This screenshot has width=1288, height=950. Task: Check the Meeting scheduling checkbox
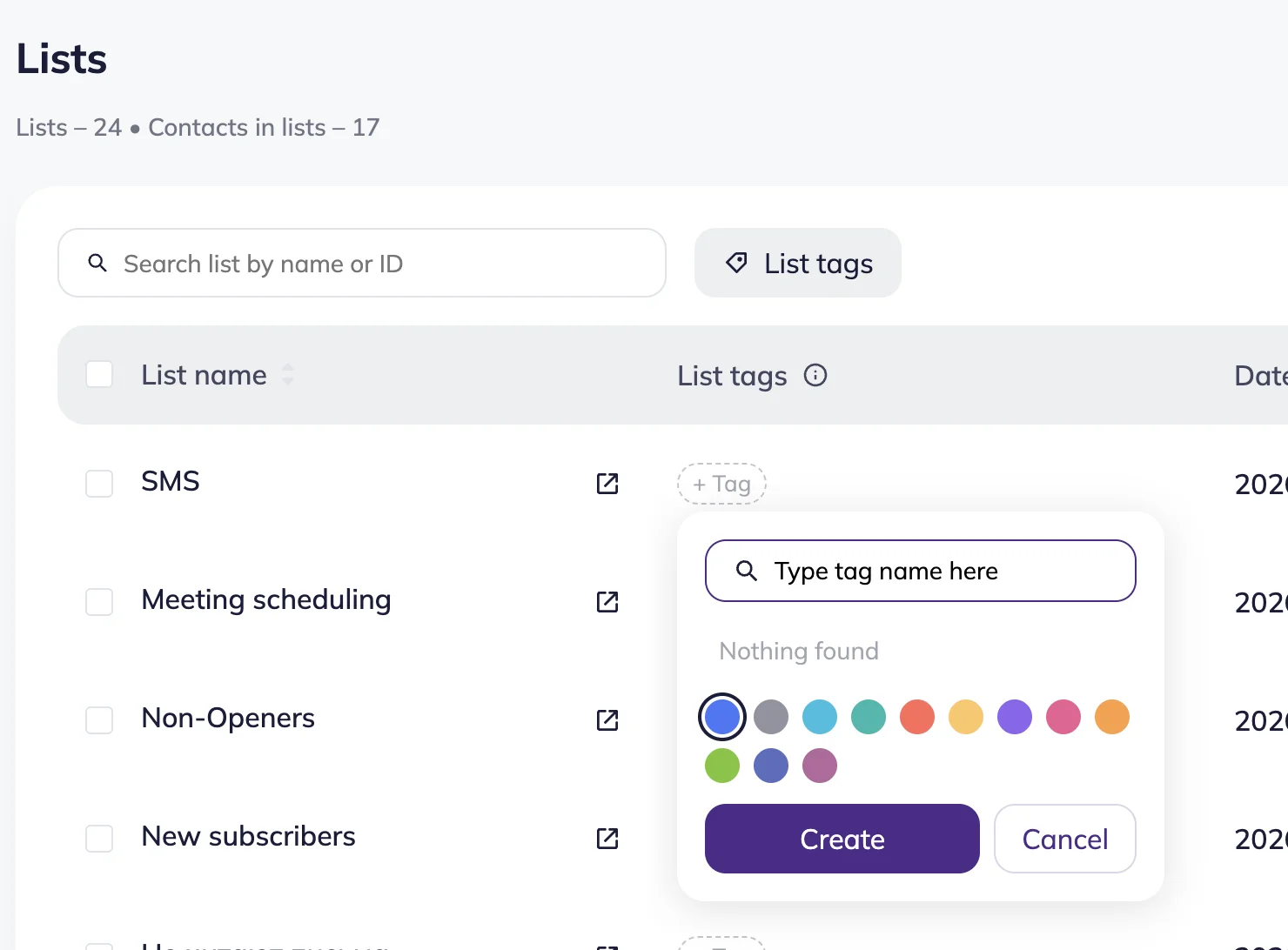tap(99, 602)
